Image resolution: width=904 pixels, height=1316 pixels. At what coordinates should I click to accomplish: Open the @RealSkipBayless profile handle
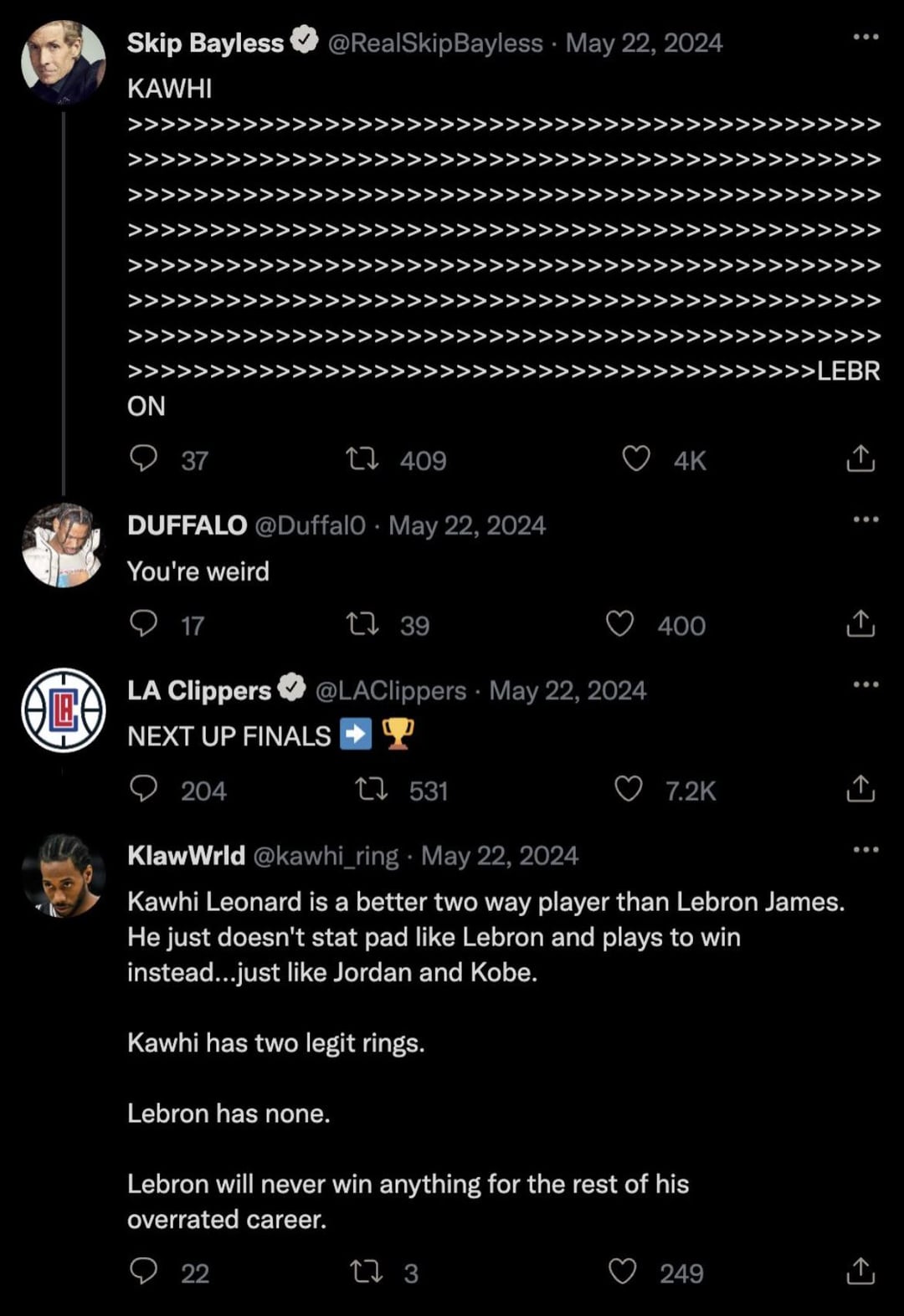click(x=435, y=44)
